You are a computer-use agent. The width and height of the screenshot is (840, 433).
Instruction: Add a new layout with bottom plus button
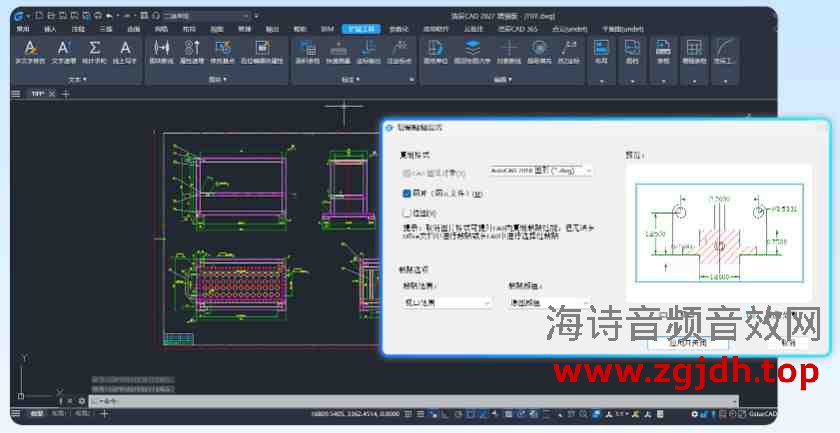coord(104,414)
